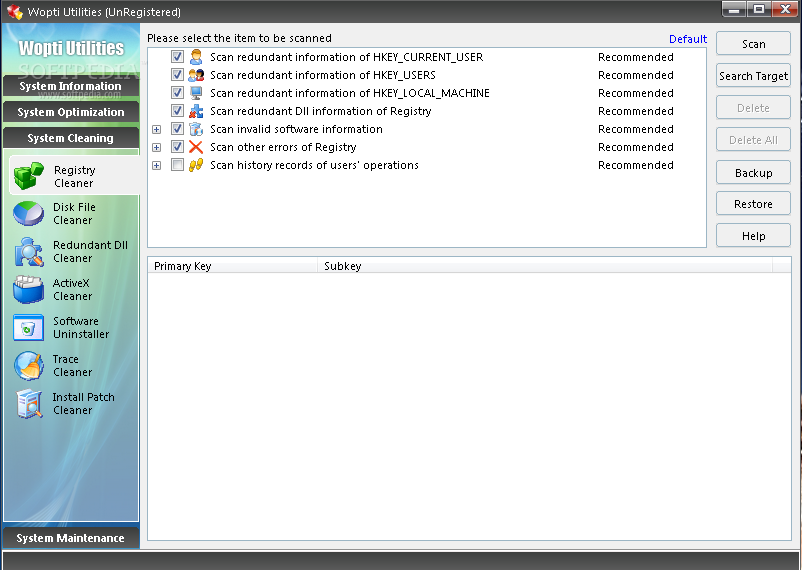Click the redundant Dll information puzzle icon

[196, 111]
